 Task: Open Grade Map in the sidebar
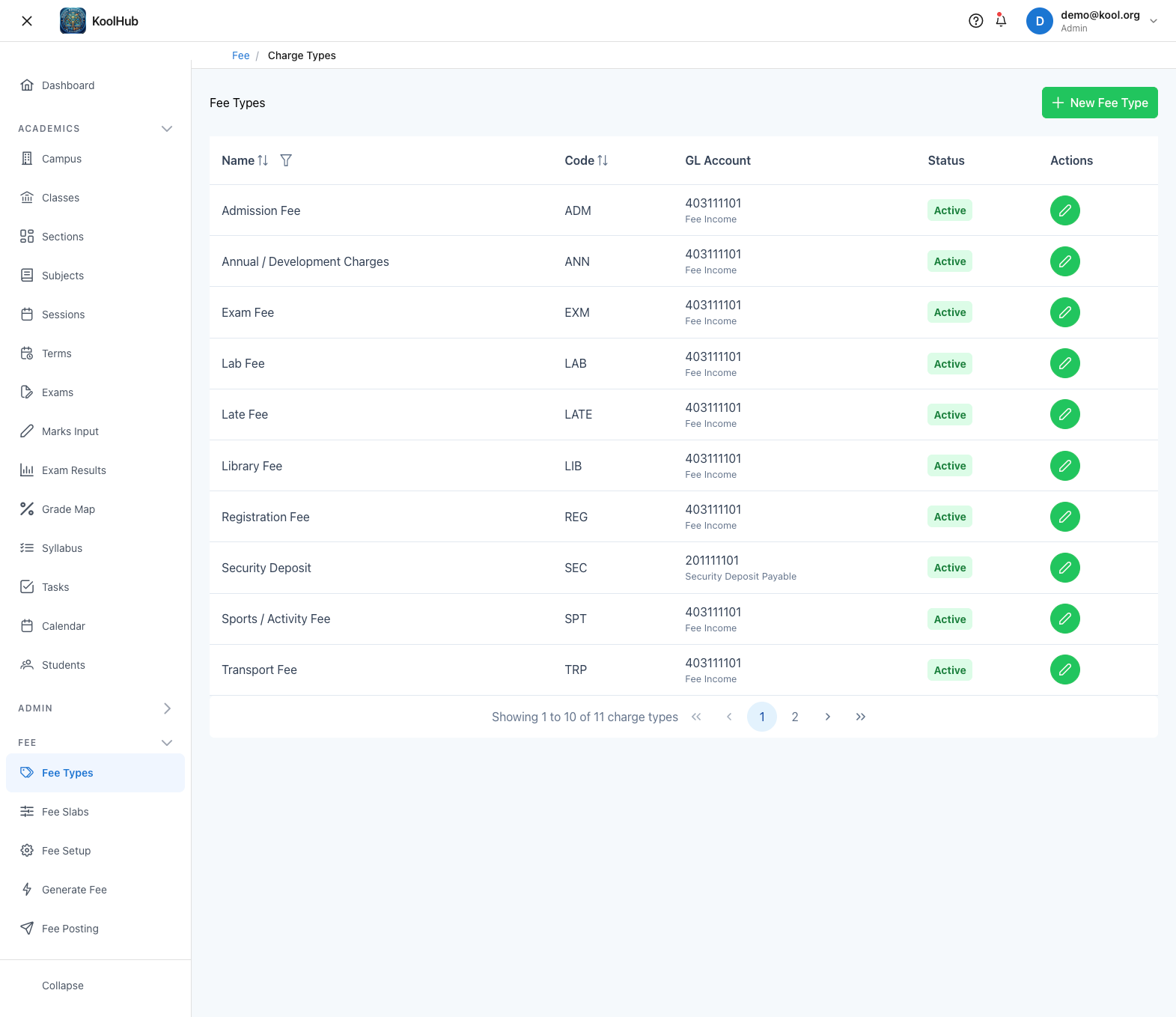[x=95, y=509]
